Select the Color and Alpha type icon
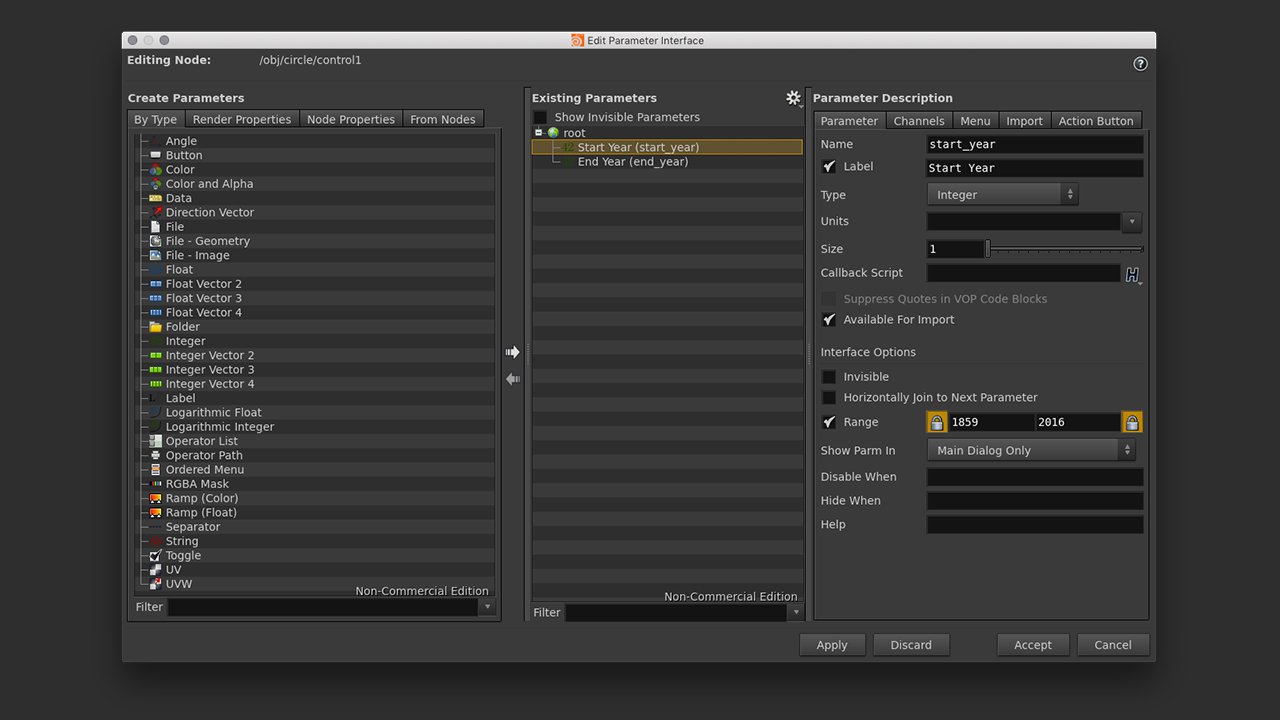 point(156,184)
